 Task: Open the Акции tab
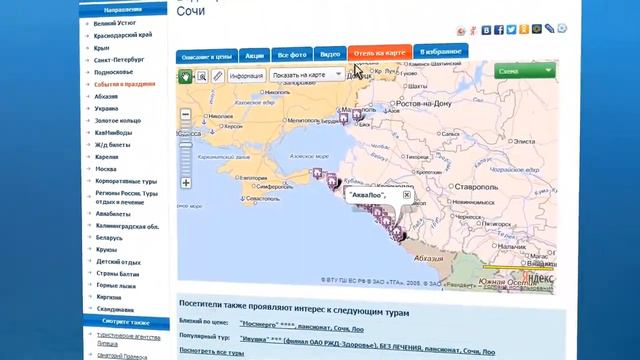(x=254, y=56)
